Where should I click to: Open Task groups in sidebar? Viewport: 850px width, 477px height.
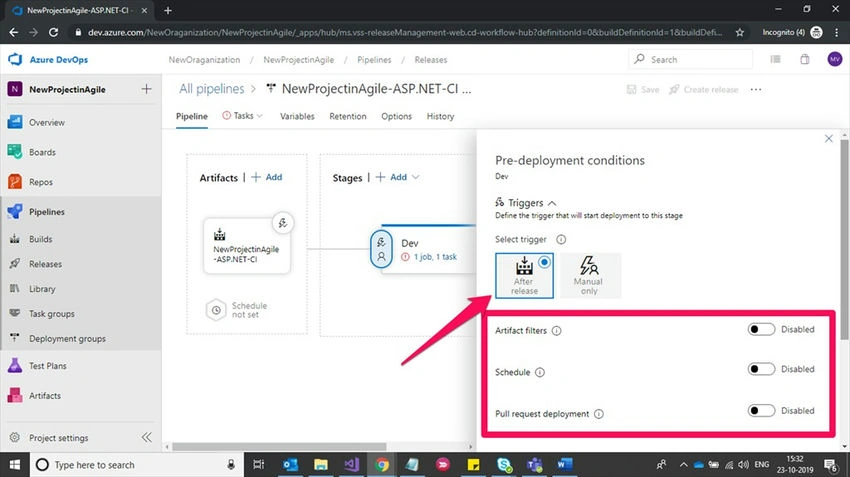click(x=52, y=314)
